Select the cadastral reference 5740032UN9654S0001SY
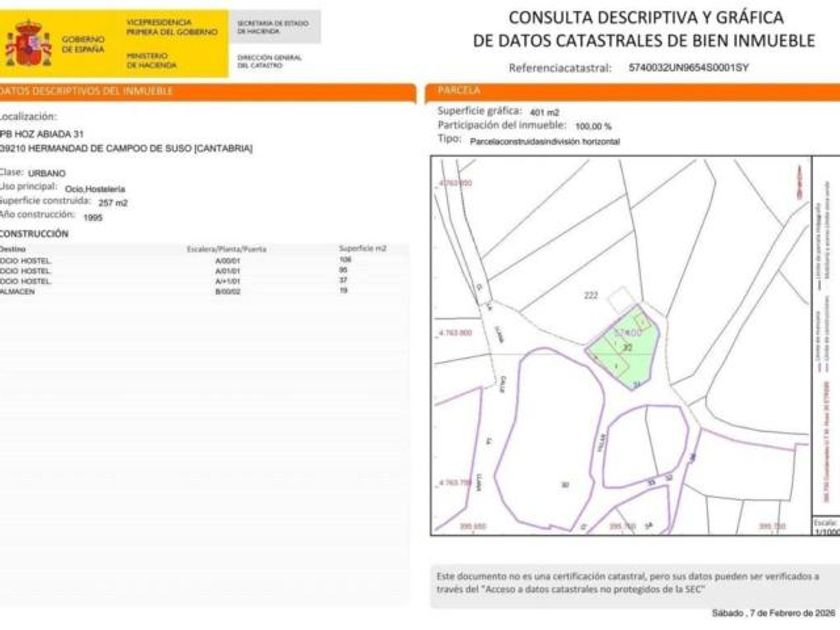 point(688,68)
